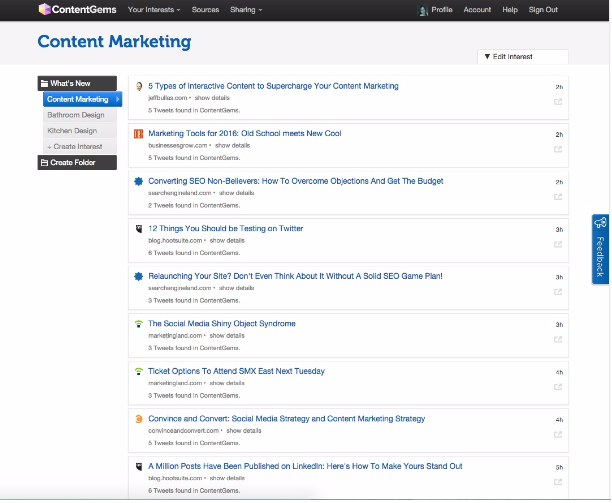Open 12 Things You Should be Testing on Twitter
This screenshot has width=612, height=503.
[226, 229]
